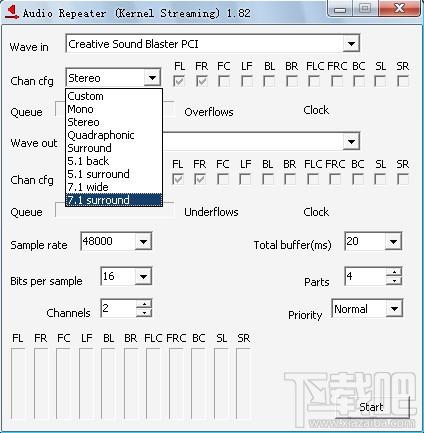Open the Wave in device dropdown arrow
424x433 pixels.
(x=351, y=44)
